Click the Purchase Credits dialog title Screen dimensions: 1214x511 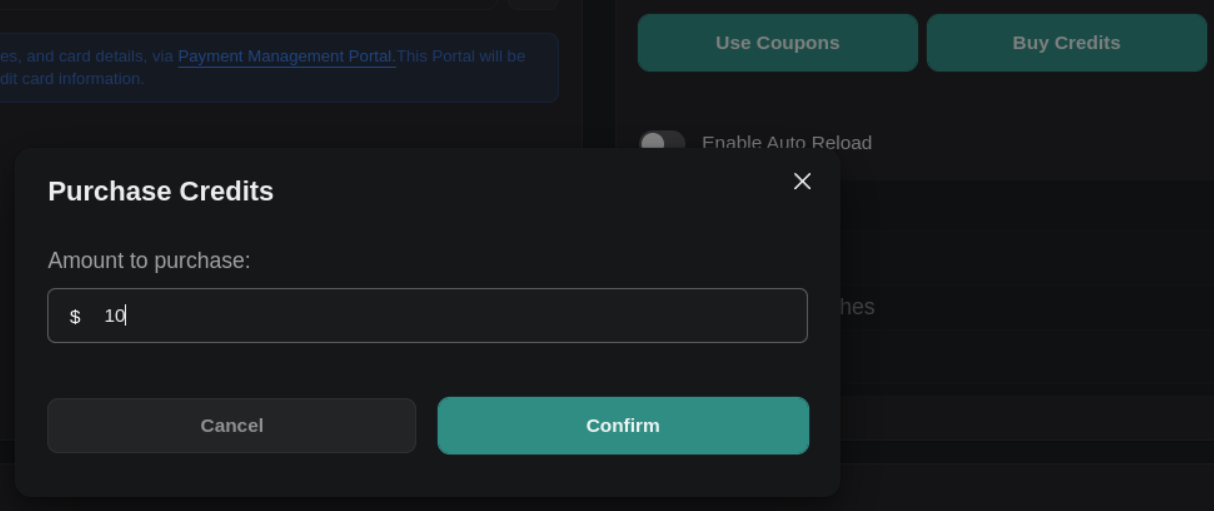161,191
